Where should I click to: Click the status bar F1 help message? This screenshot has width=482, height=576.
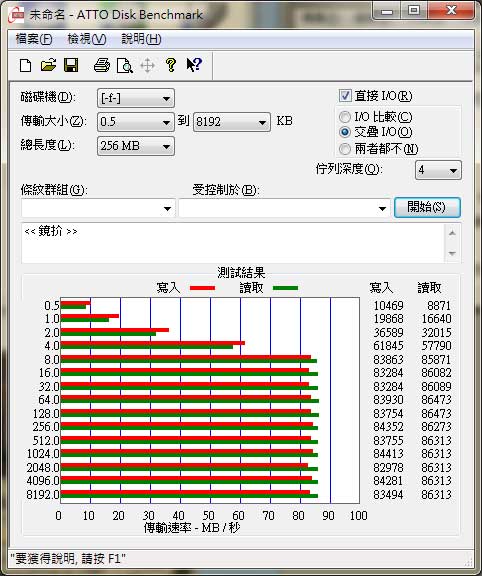[x=68, y=559]
